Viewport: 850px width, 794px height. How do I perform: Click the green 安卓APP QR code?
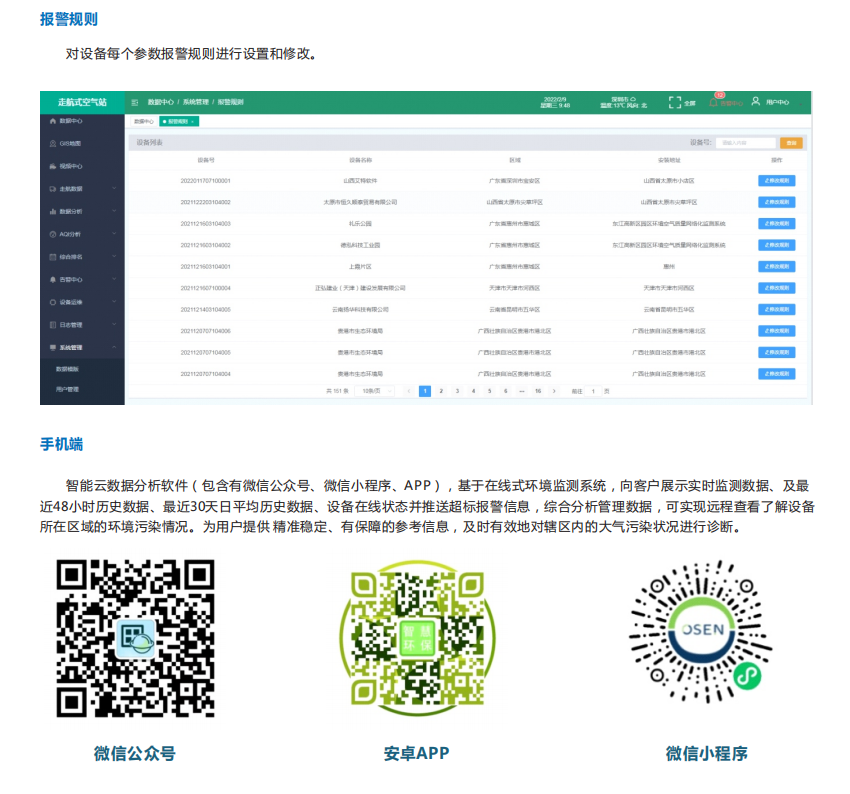417,638
